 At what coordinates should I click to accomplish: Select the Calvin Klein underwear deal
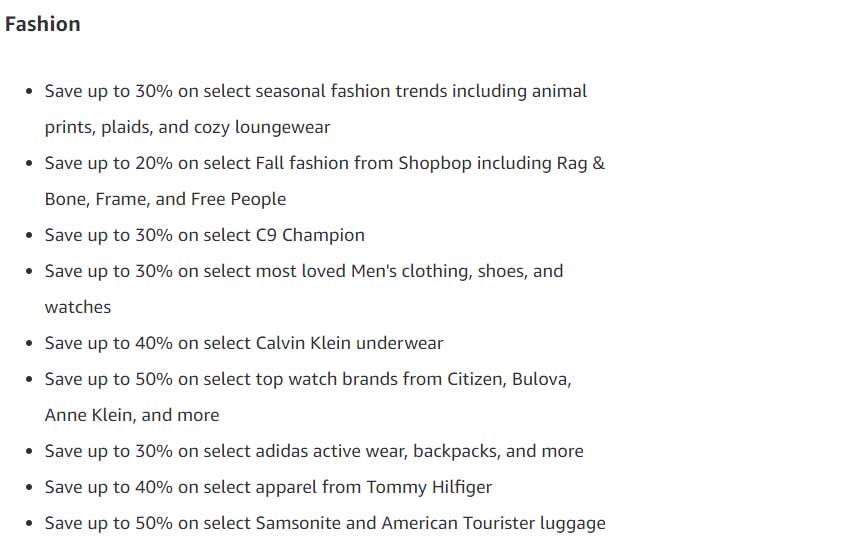(x=244, y=343)
